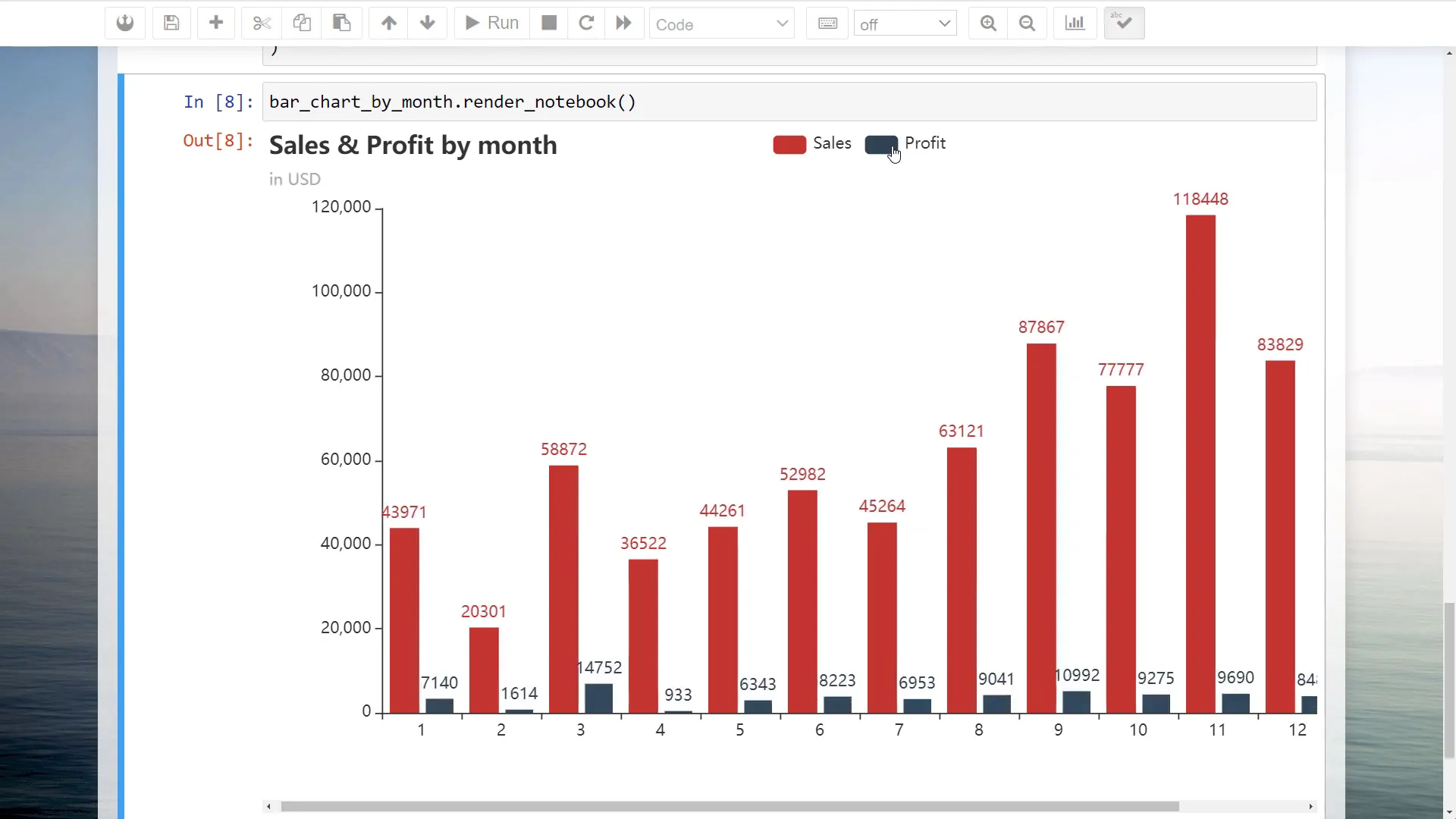Paste cells below icon
The width and height of the screenshot is (1456, 819).
pyautogui.click(x=342, y=23)
